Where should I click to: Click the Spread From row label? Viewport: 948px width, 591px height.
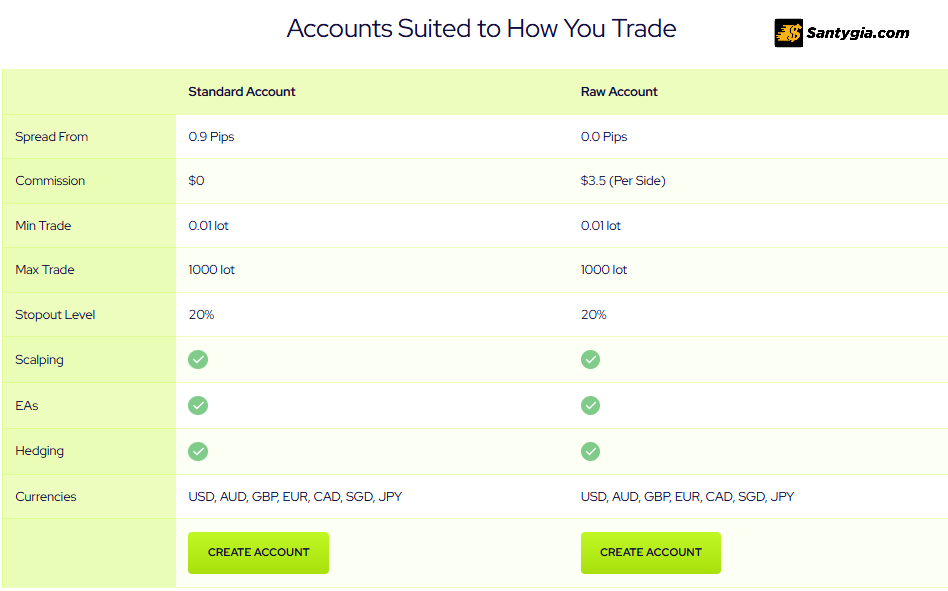(x=51, y=137)
